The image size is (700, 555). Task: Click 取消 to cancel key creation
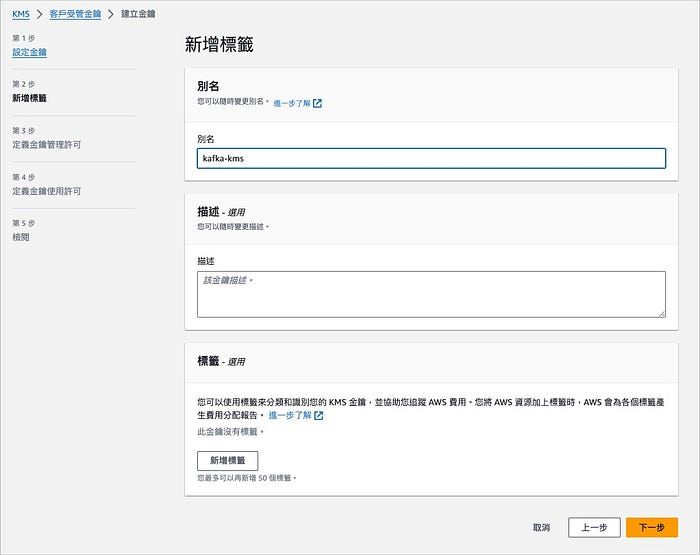tap(542, 528)
